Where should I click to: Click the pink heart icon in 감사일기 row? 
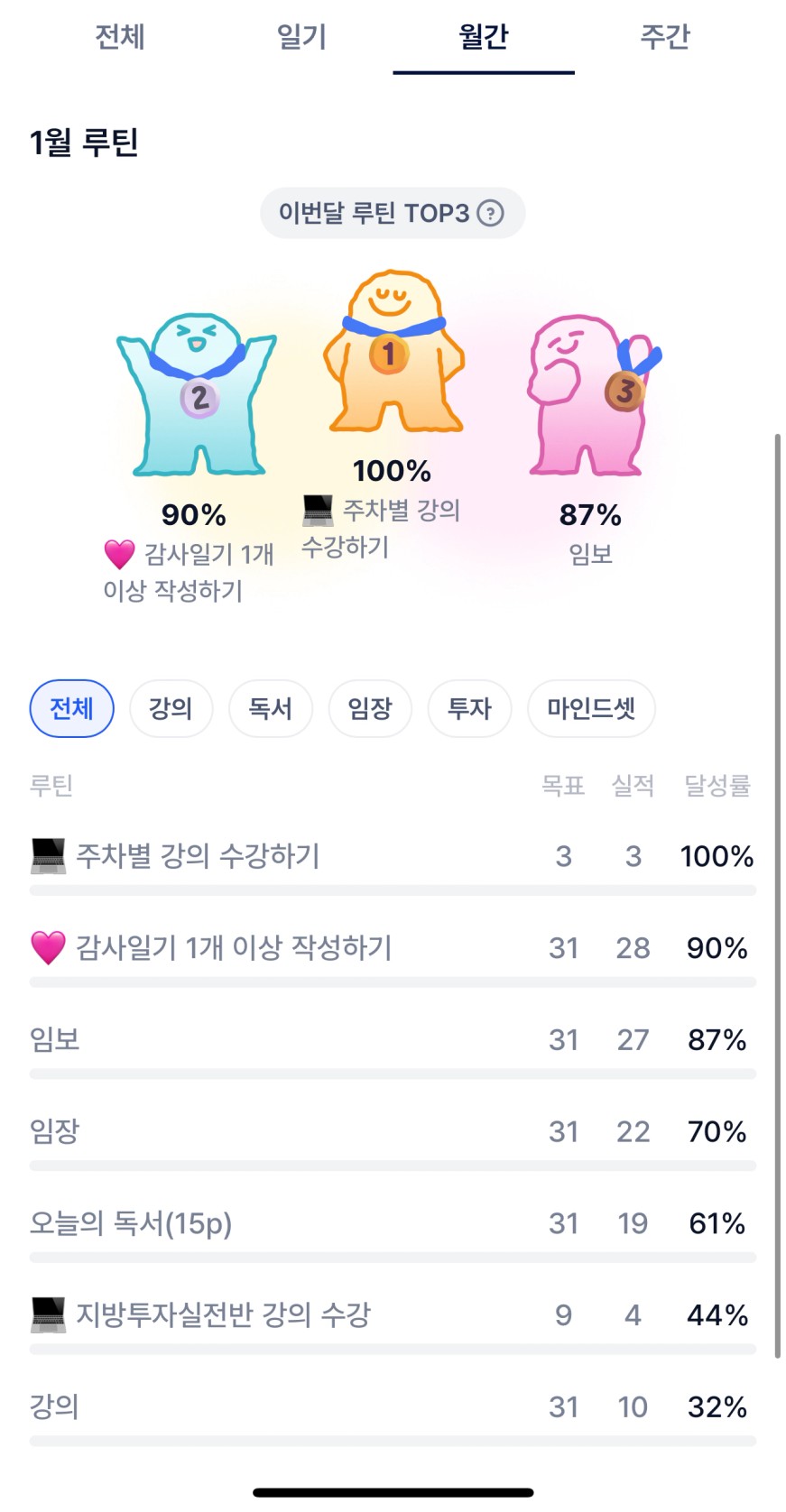(48, 947)
